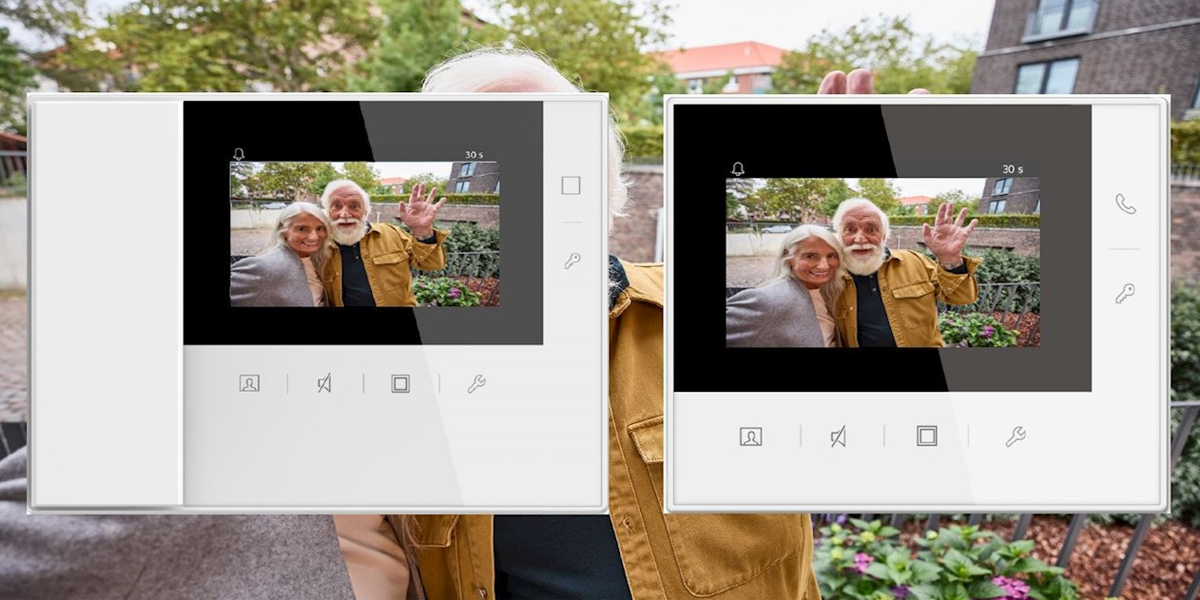Viewport: 1200px width, 600px height.
Task: Tap the bell indicator on left intercom screen
Action: [238, 154]
